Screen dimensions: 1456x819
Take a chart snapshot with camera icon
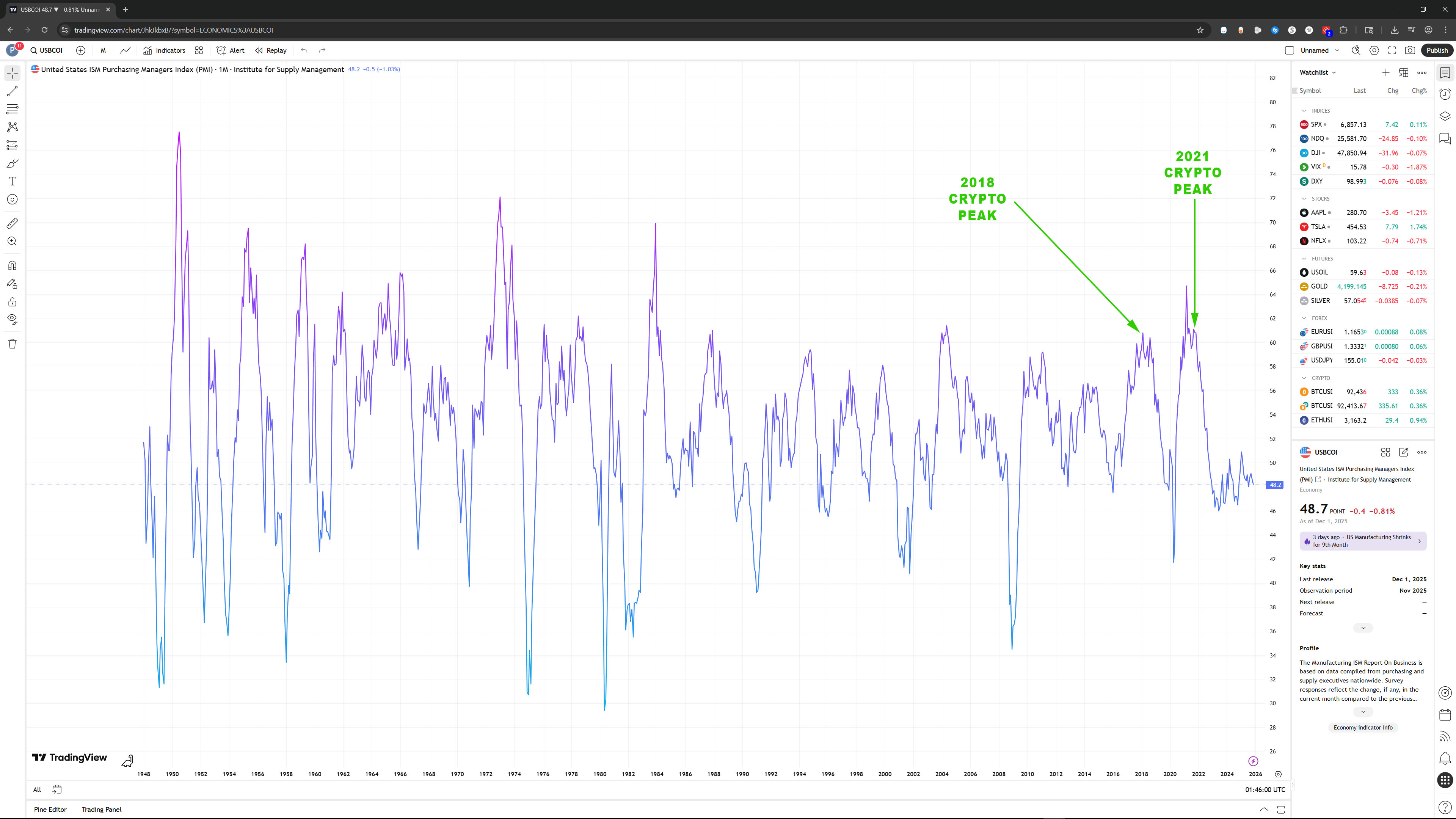click(1410, 50)
